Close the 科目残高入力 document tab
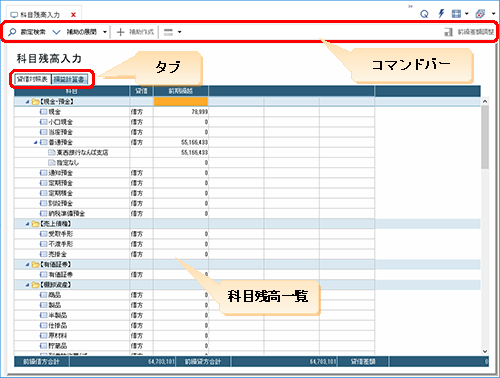500x378 pixels. pos(73,15)
